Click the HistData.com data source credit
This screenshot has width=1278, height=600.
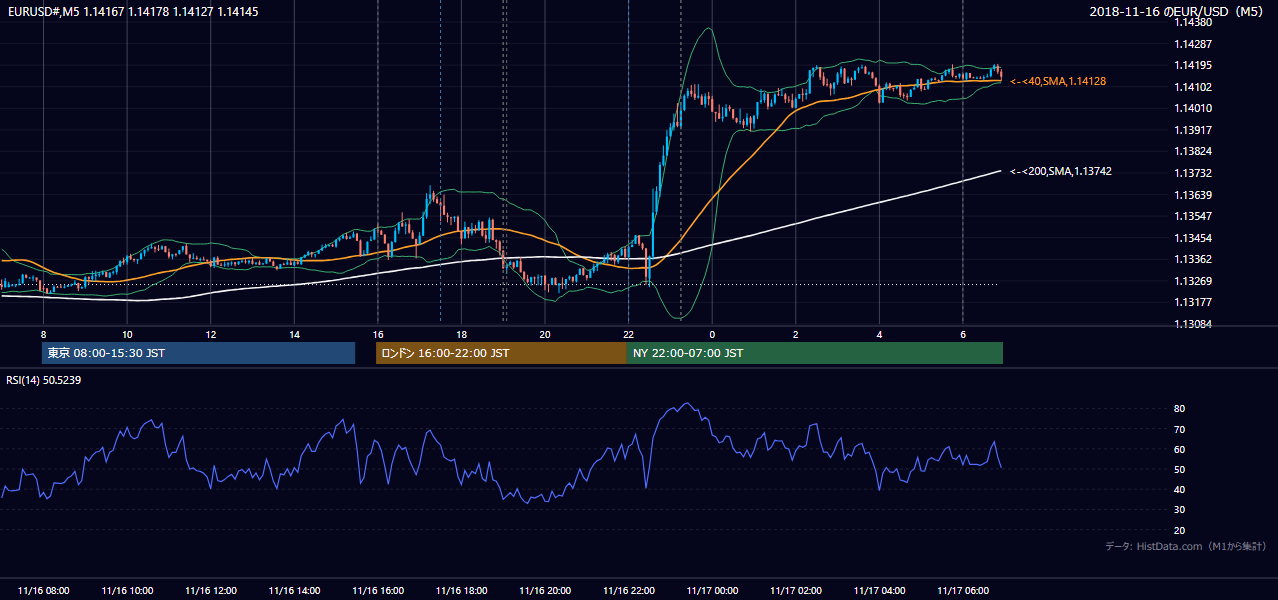pos(1186,546)
